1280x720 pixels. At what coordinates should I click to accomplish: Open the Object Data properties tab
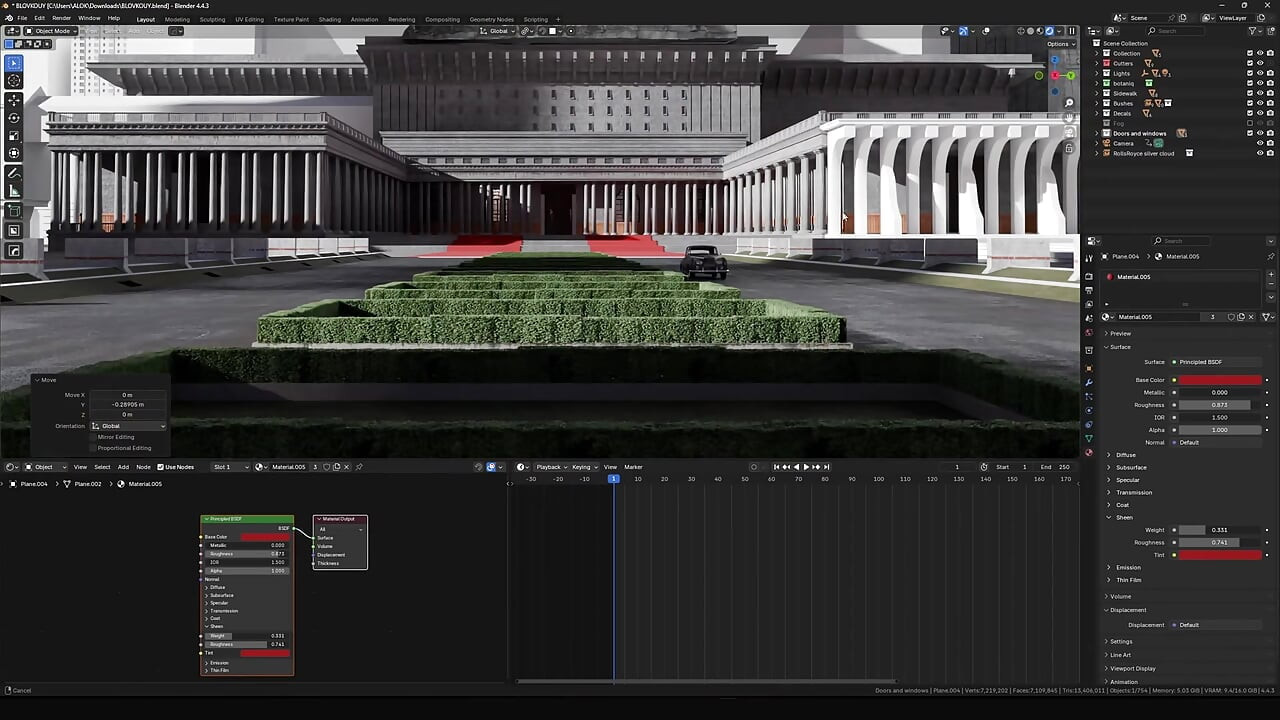[1089, 438]
